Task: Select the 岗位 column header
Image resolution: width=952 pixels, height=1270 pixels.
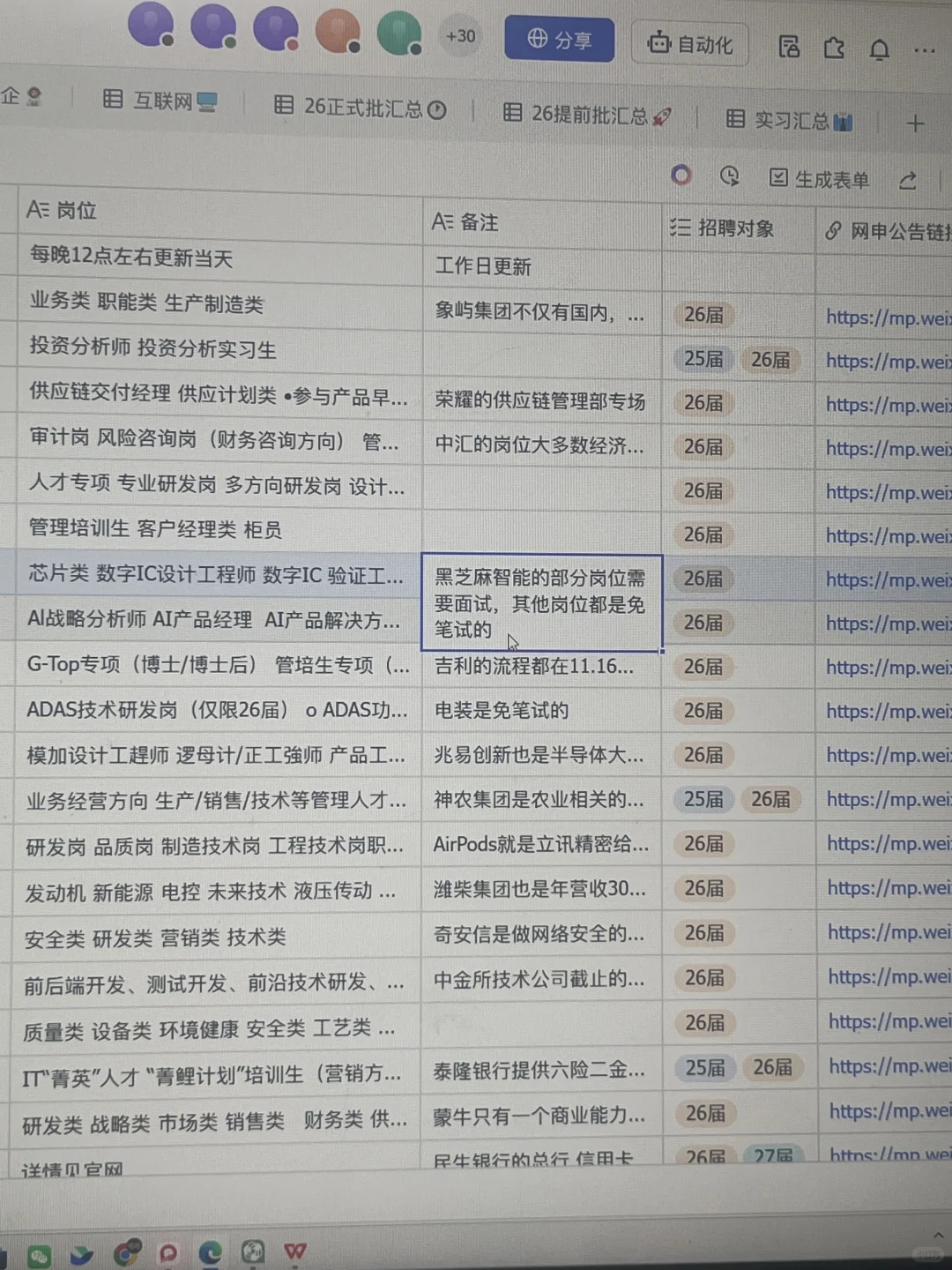Action: [x=219, y=213]
